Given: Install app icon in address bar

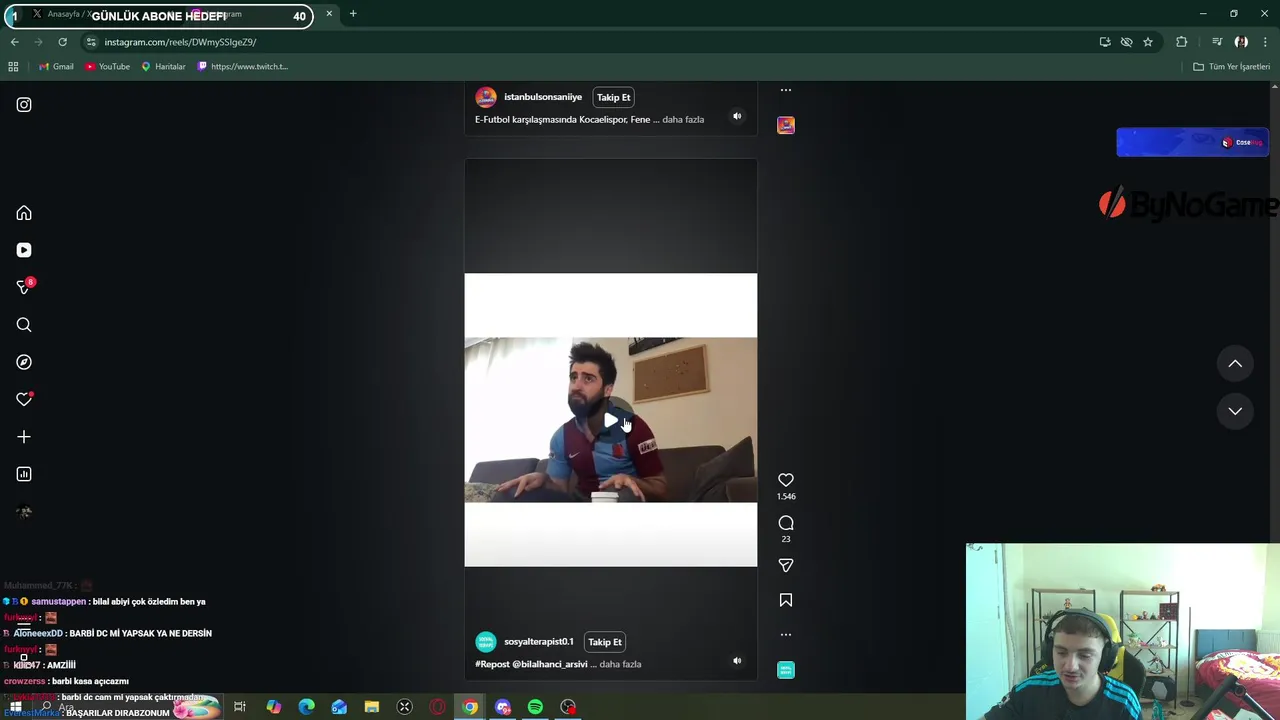Looking at the screenshot, I should pyautogui.click(x=1105, y=42).
